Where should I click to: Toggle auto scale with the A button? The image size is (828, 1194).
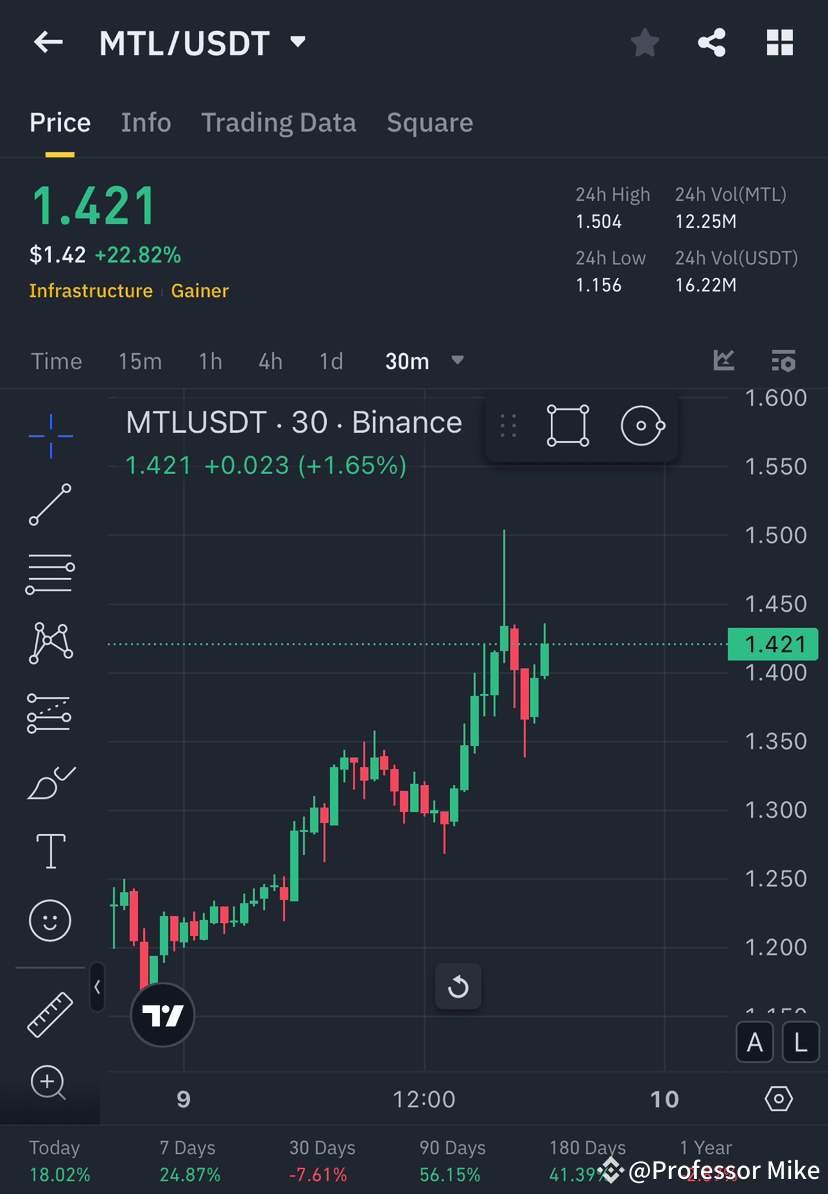tap(755, 1042)
